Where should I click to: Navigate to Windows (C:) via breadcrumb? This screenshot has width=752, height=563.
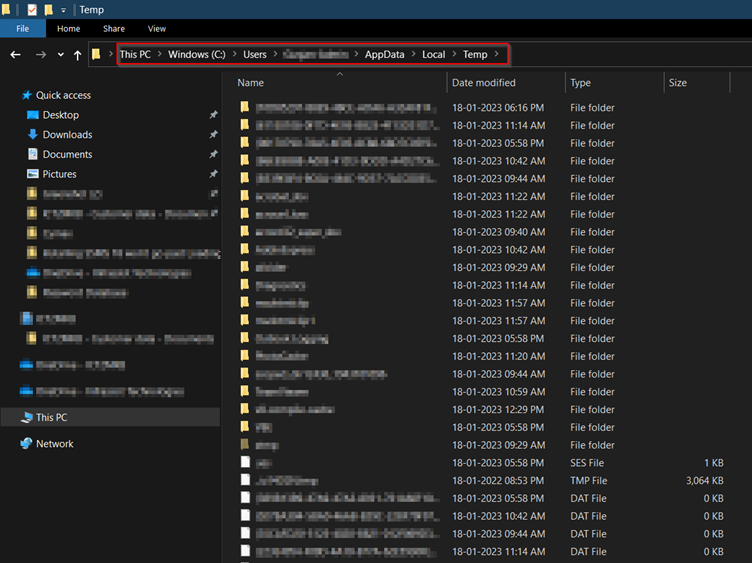tap(195, 54)
